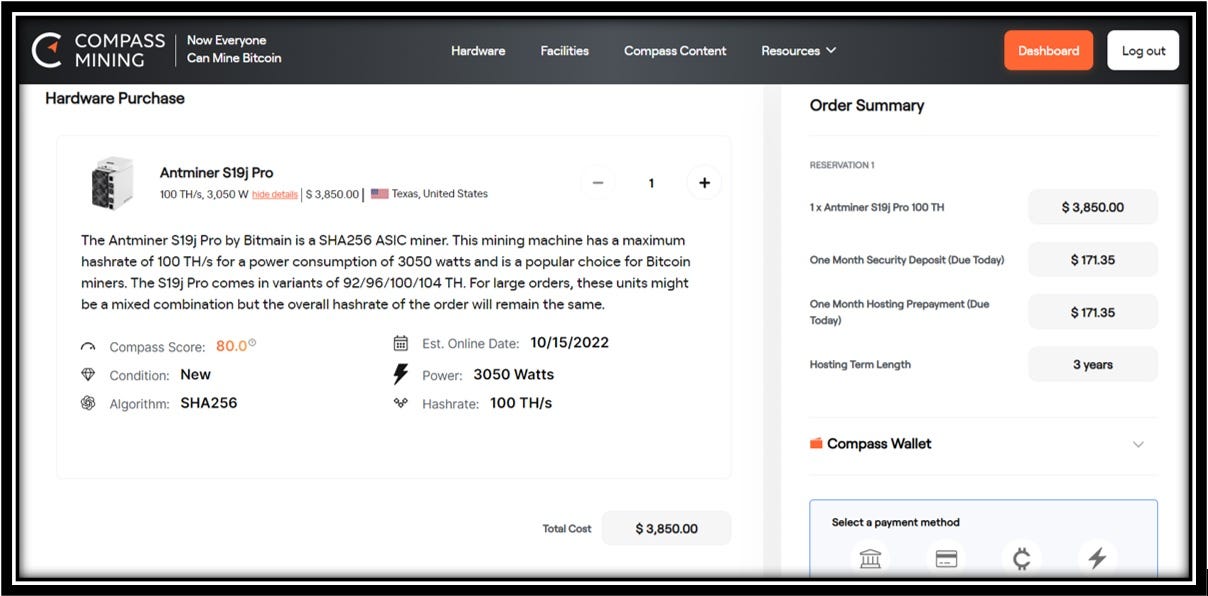Click the Log out button

tap(1143, 51)
